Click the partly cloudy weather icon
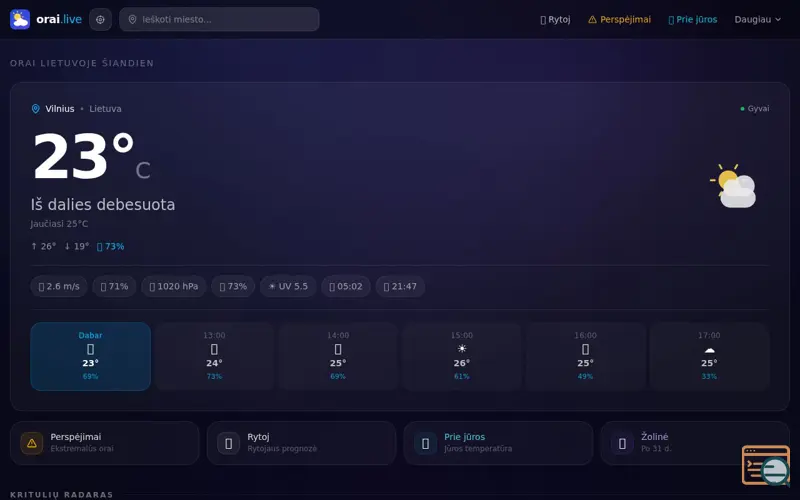The width and height of the screenshot is (800, 500). tap(733, 186)
